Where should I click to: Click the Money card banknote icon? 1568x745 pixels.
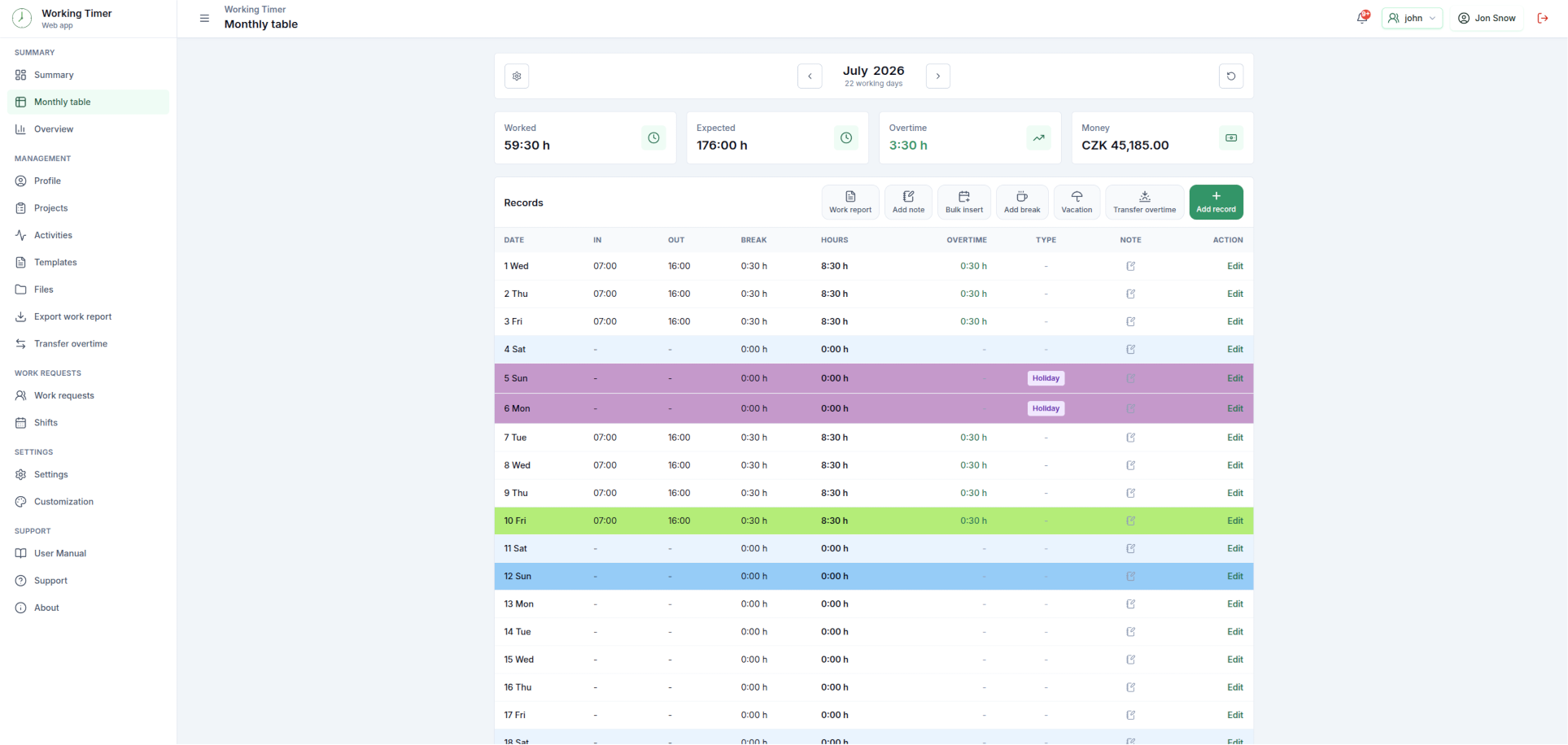click(x=1231, y=138)
